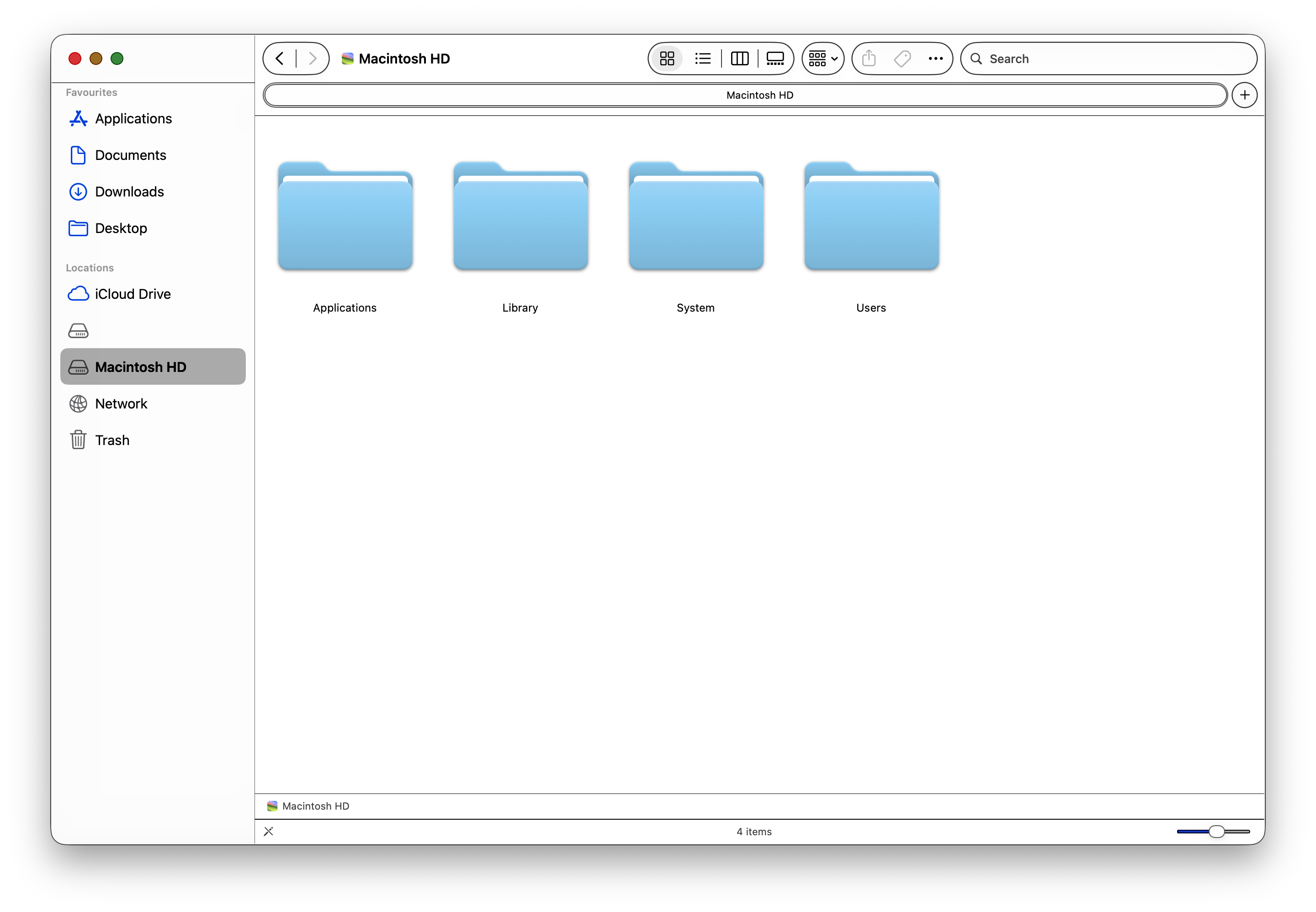This screenshot has height=912, width=1316.
Task: Zoom the Finder window with green button
Action: pos(117,58)
